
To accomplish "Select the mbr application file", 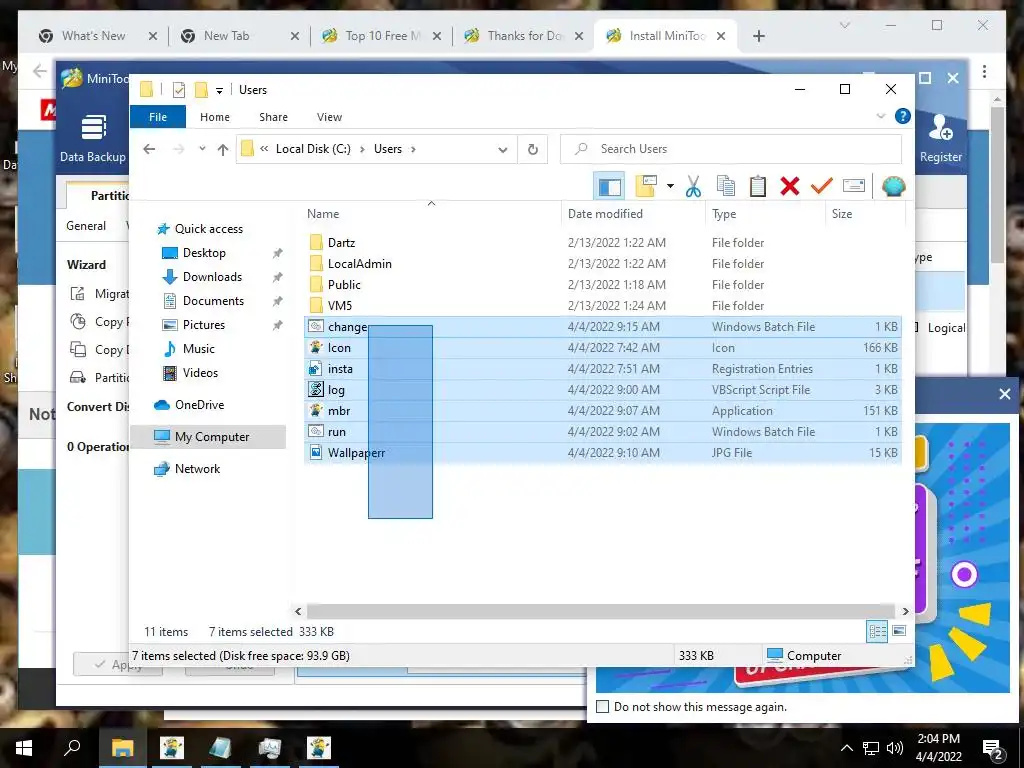I will [x=602, y=411].
